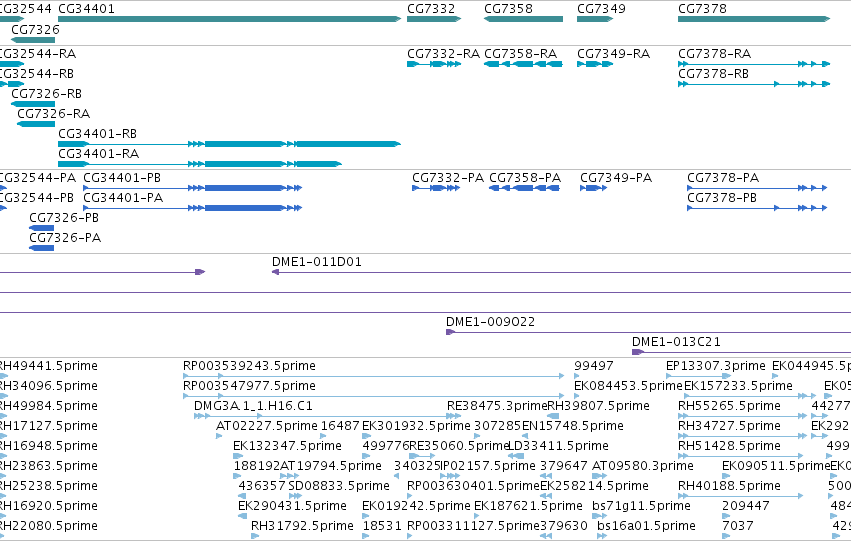Click EST RH39807.5prime

click(599, 406)
